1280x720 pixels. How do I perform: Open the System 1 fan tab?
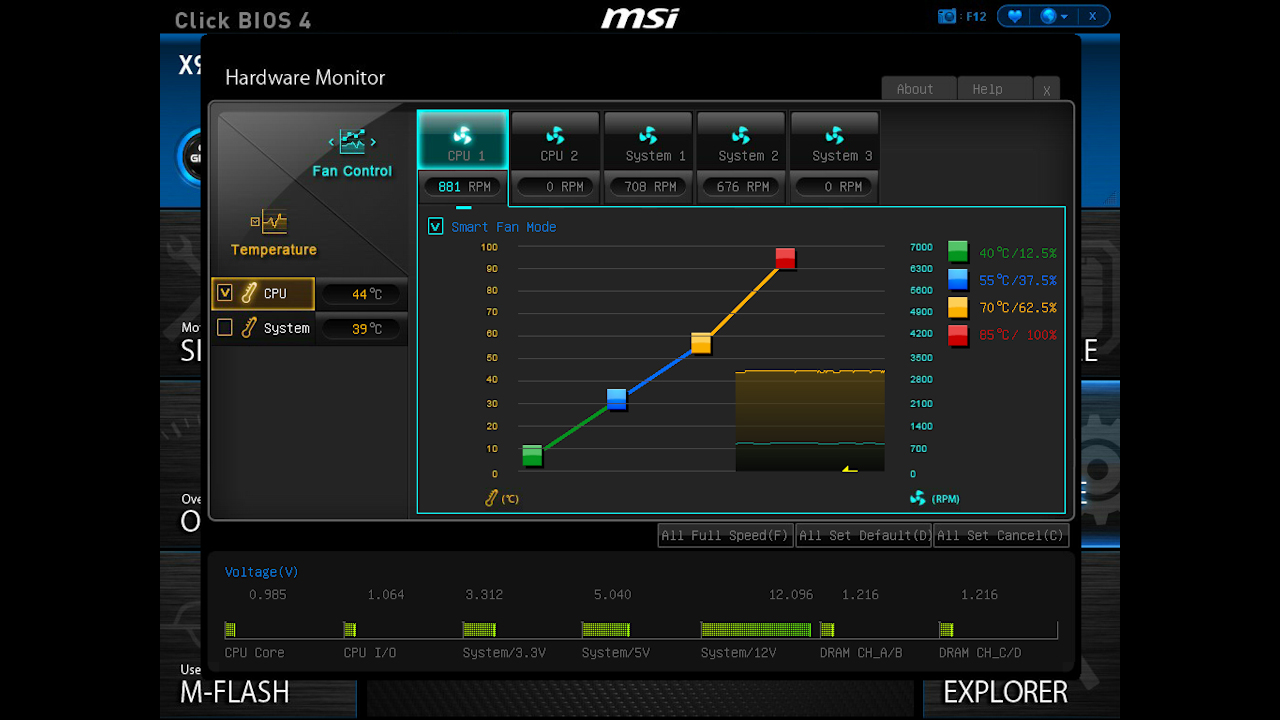[x=648, y=140]
